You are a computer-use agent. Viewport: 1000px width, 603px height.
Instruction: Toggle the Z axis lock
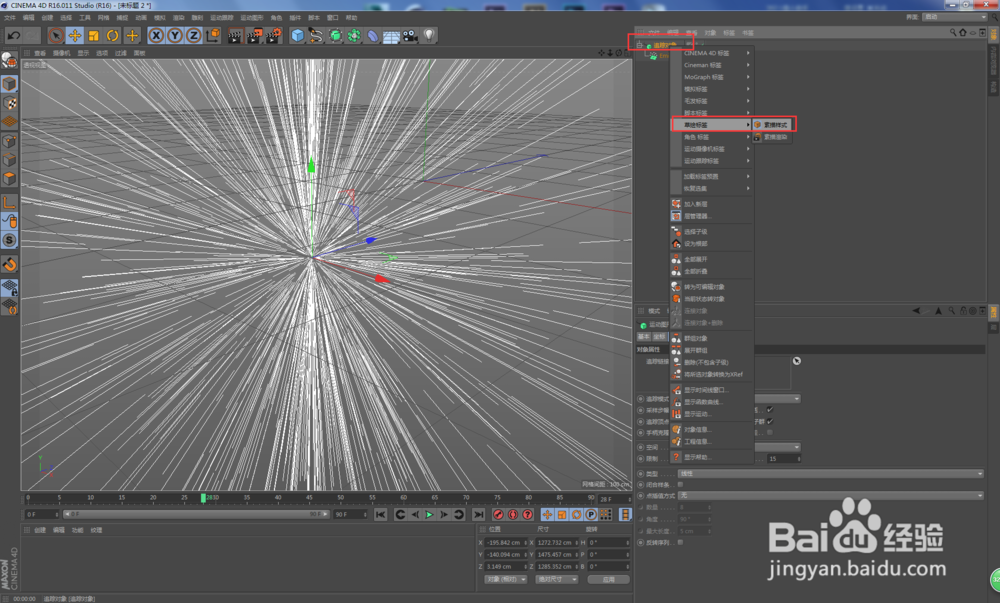pyautogui.click(x=193, y=36)
